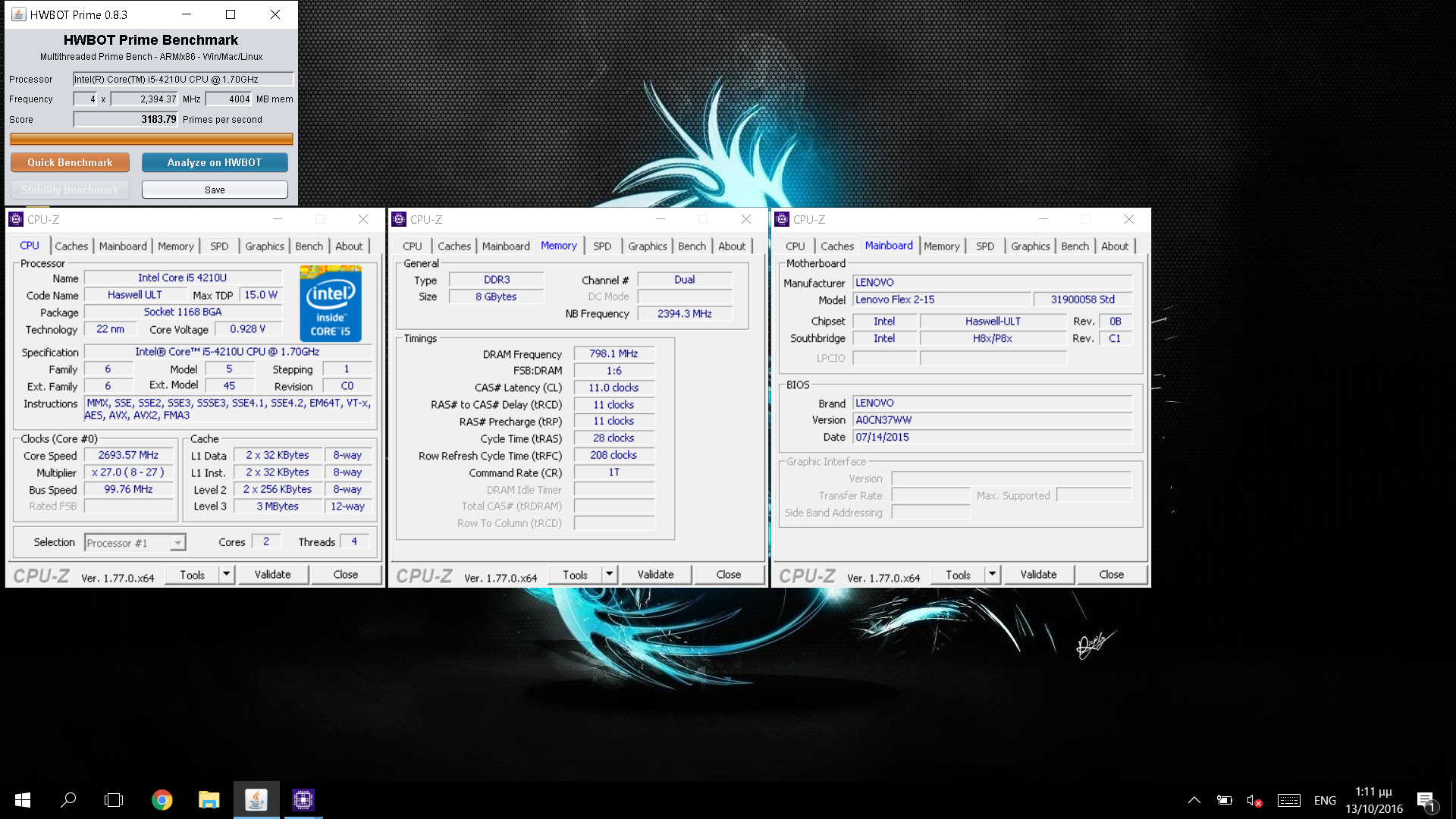Click the Haswell ULT code name value
Image resolution: width=1456 pixels, height=819 pixels.
[135, 295]
